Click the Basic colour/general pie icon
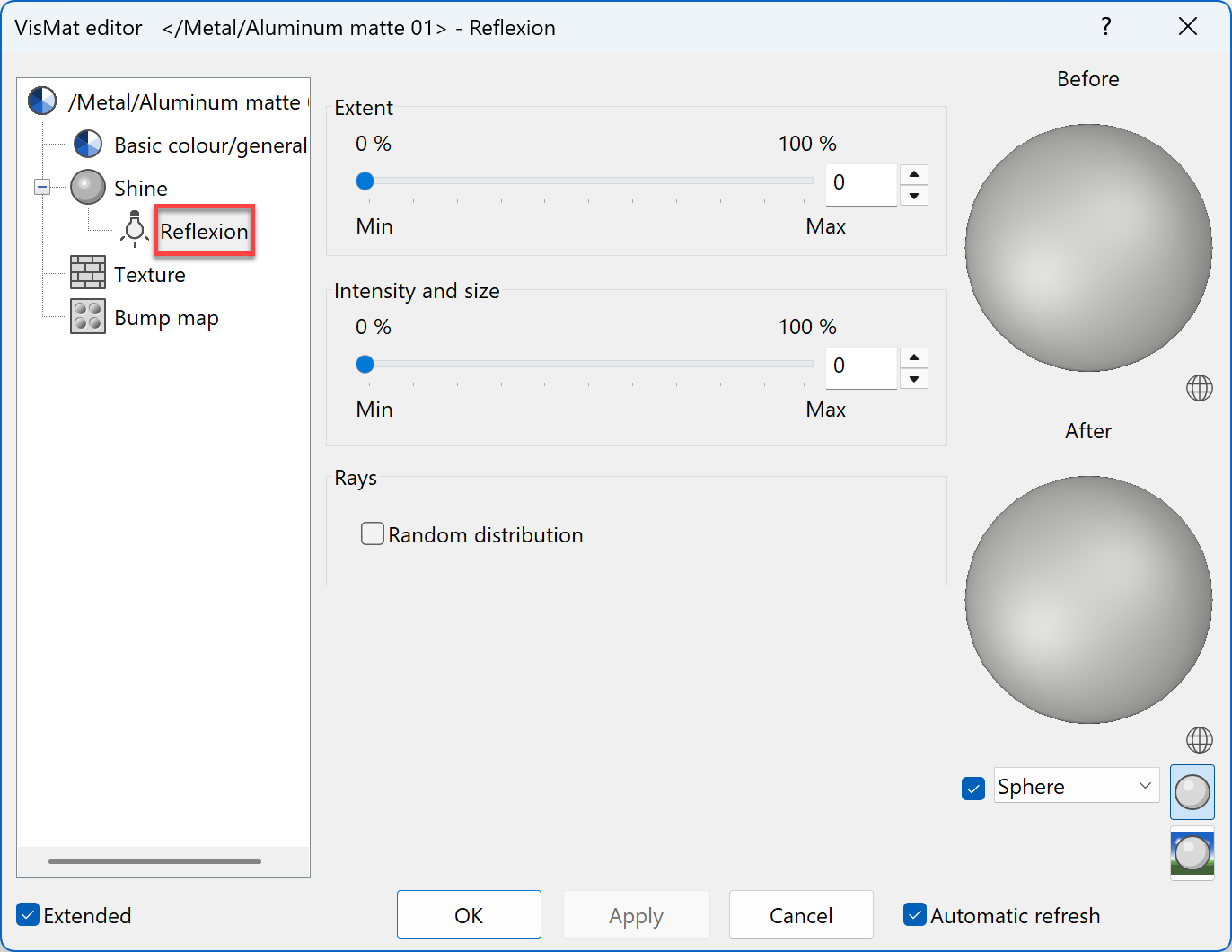The image size is (1232, 952). tap(88, 145)
